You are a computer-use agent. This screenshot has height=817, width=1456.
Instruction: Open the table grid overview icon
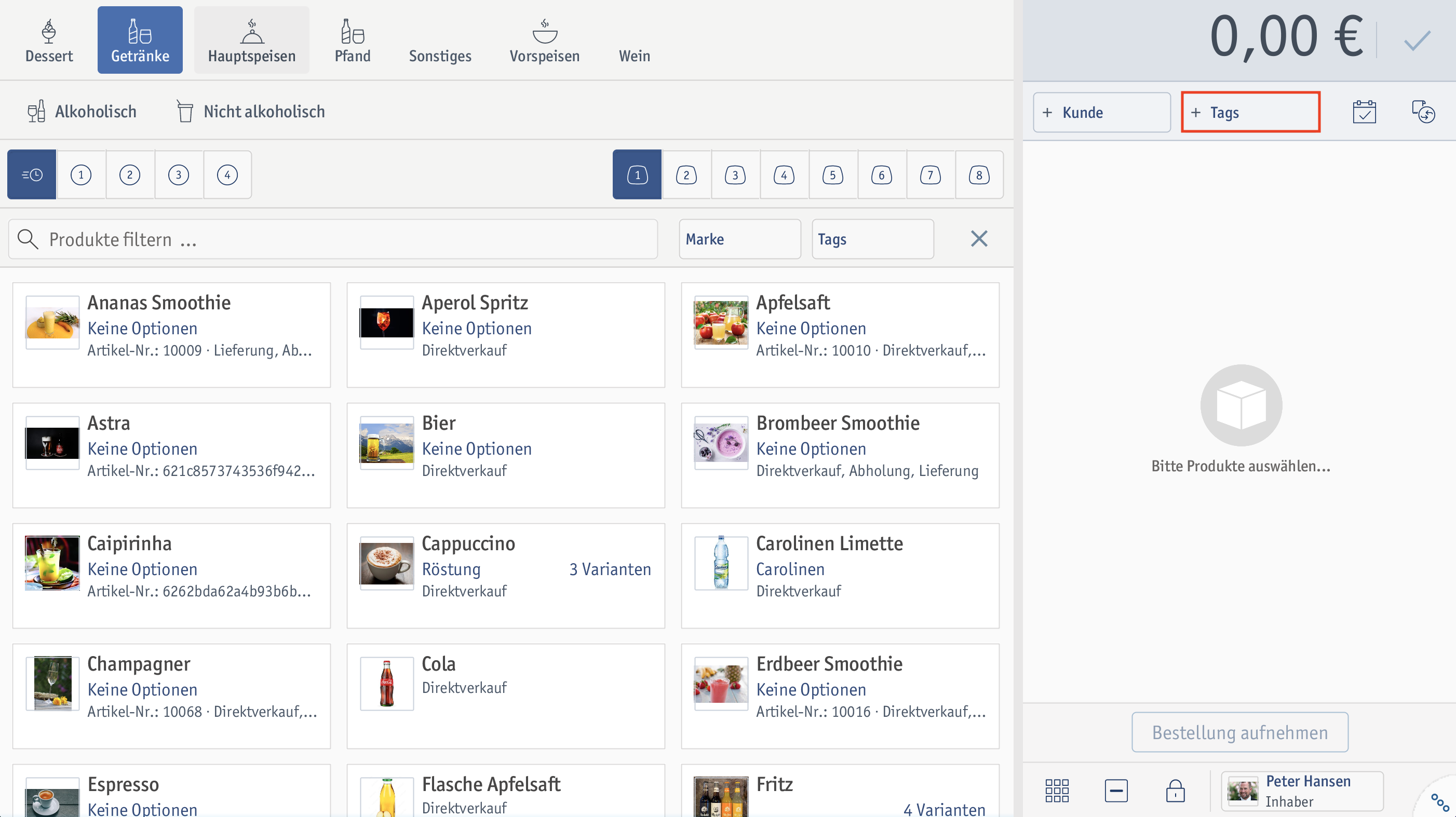(1056, 790)
